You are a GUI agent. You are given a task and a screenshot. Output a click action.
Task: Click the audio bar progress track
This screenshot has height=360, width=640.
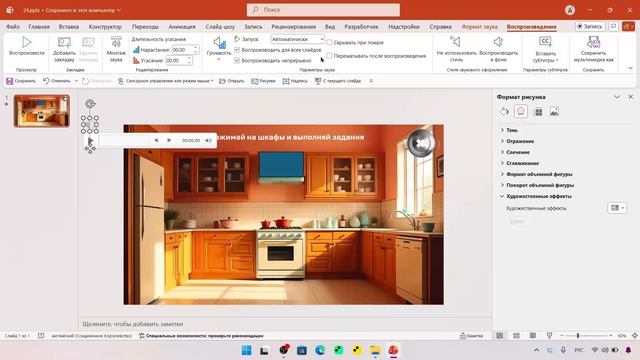click(124, 140)
